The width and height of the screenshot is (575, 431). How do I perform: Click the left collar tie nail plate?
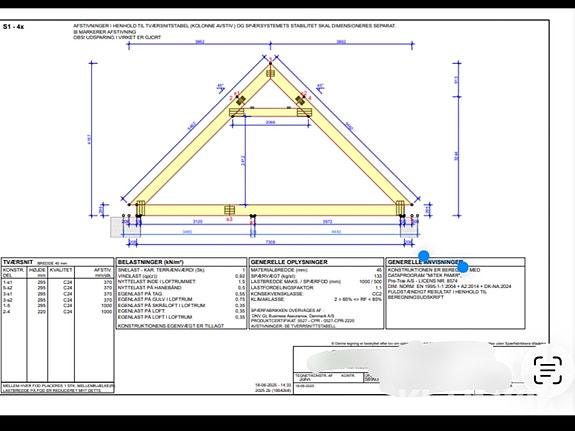(237, 112)
